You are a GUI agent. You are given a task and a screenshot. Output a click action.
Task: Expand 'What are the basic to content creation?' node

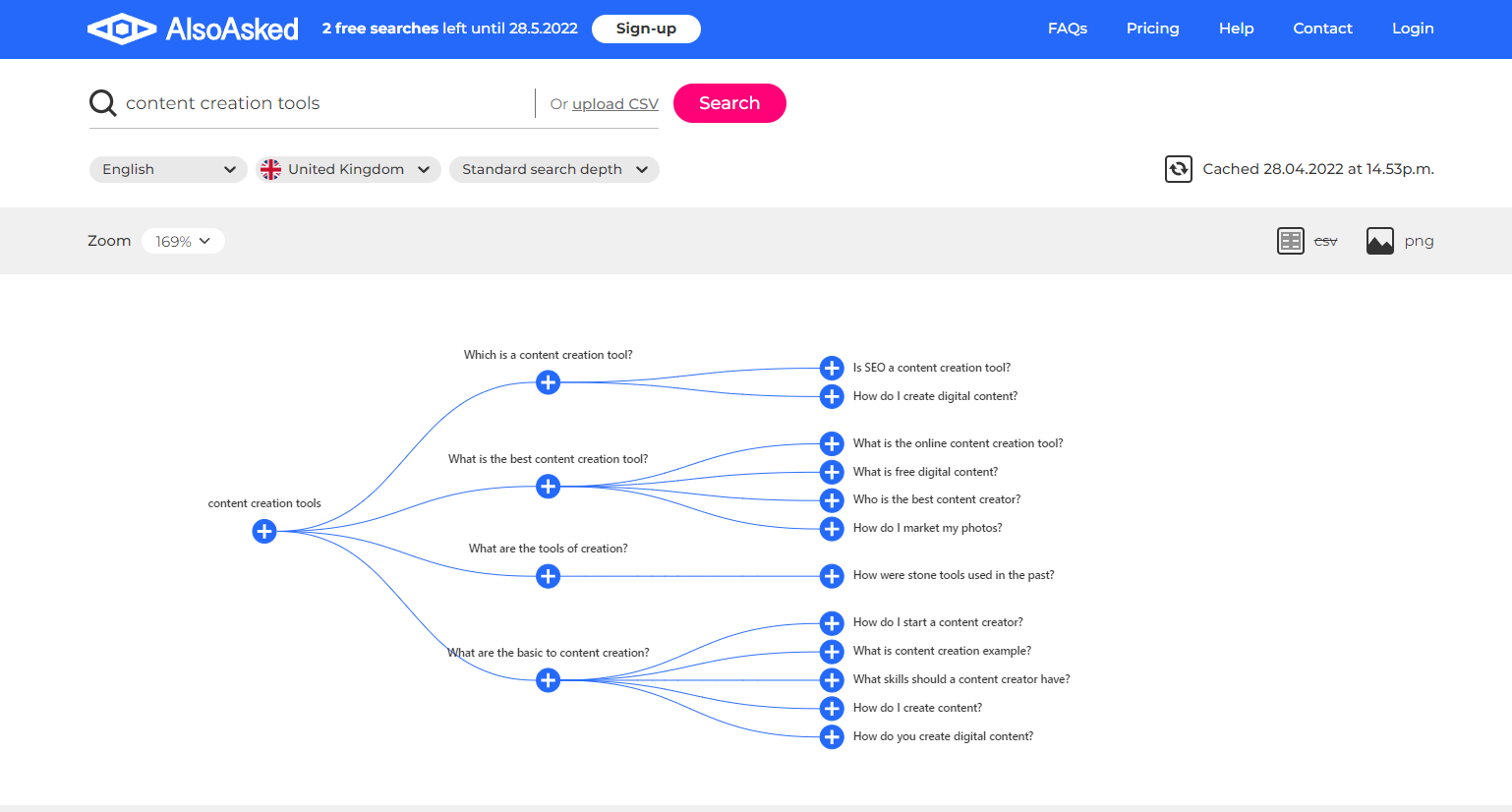tap(549, 680)
